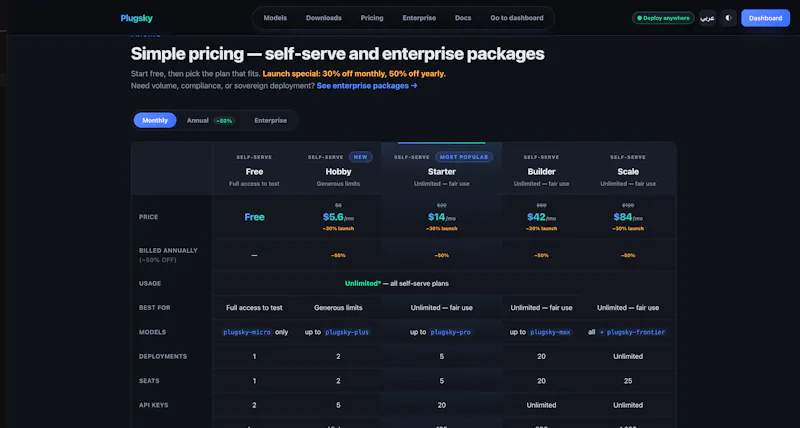Viewport: 800px width, 428px height.
Task: Click the plugsky-frontier model tag
Action: pyautogui.click(x=633, y=332)
